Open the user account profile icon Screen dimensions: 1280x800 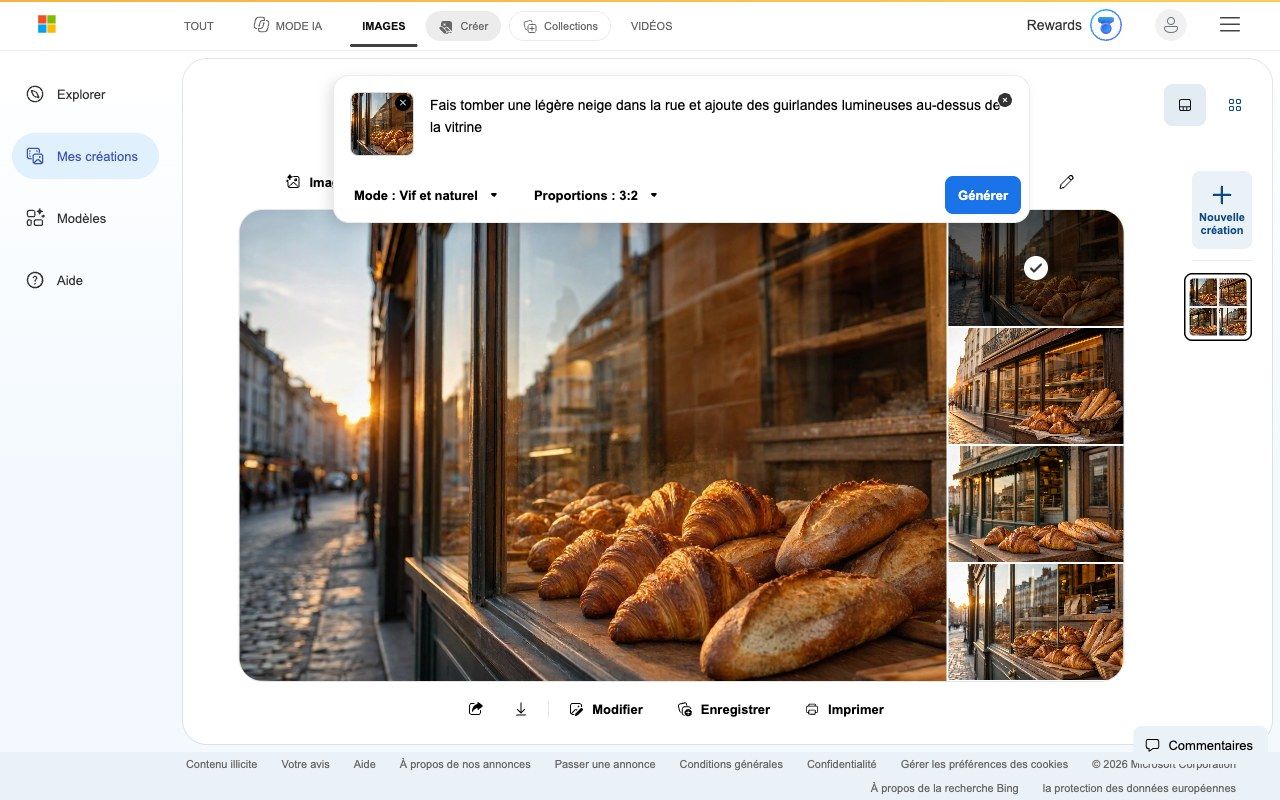point(1171,25)
